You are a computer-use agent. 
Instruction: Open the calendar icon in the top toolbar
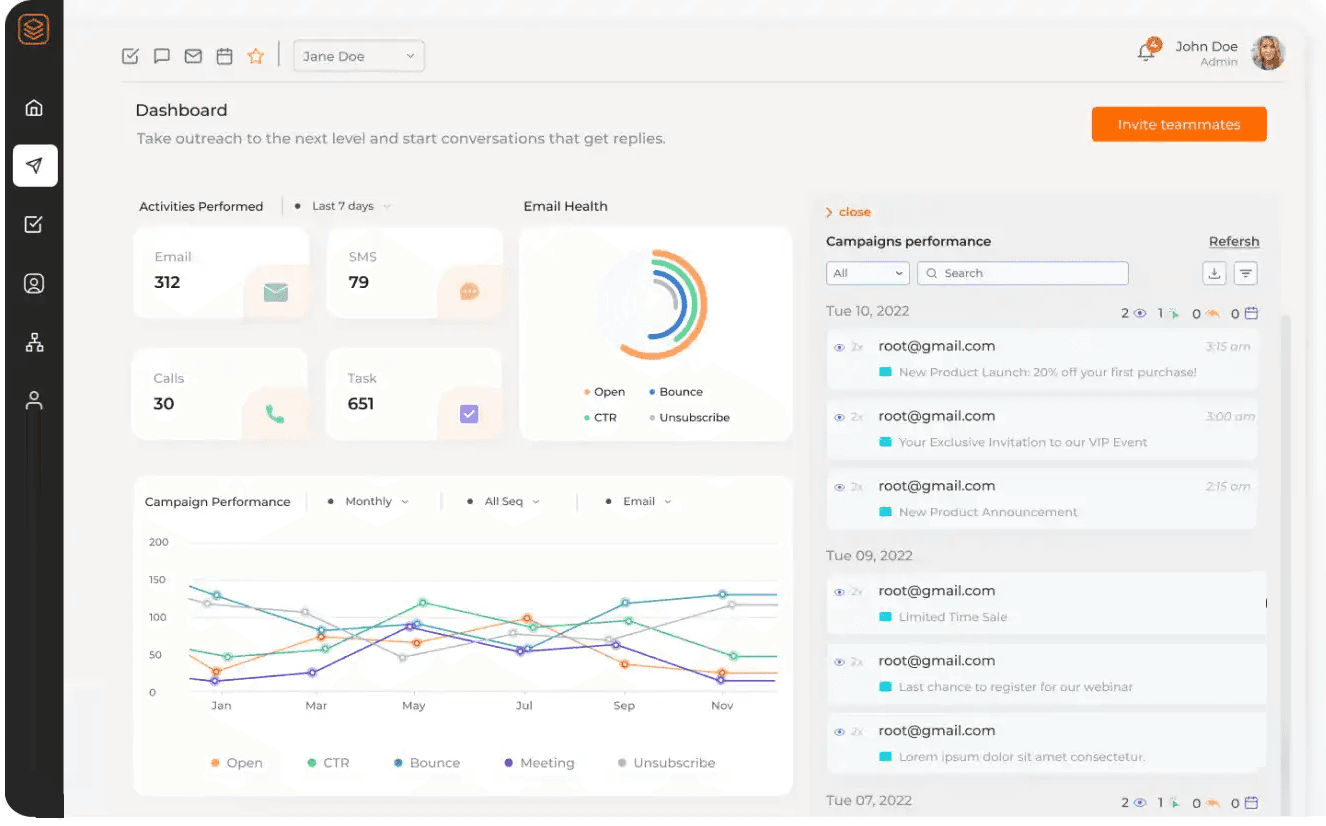tap(224, 56)
